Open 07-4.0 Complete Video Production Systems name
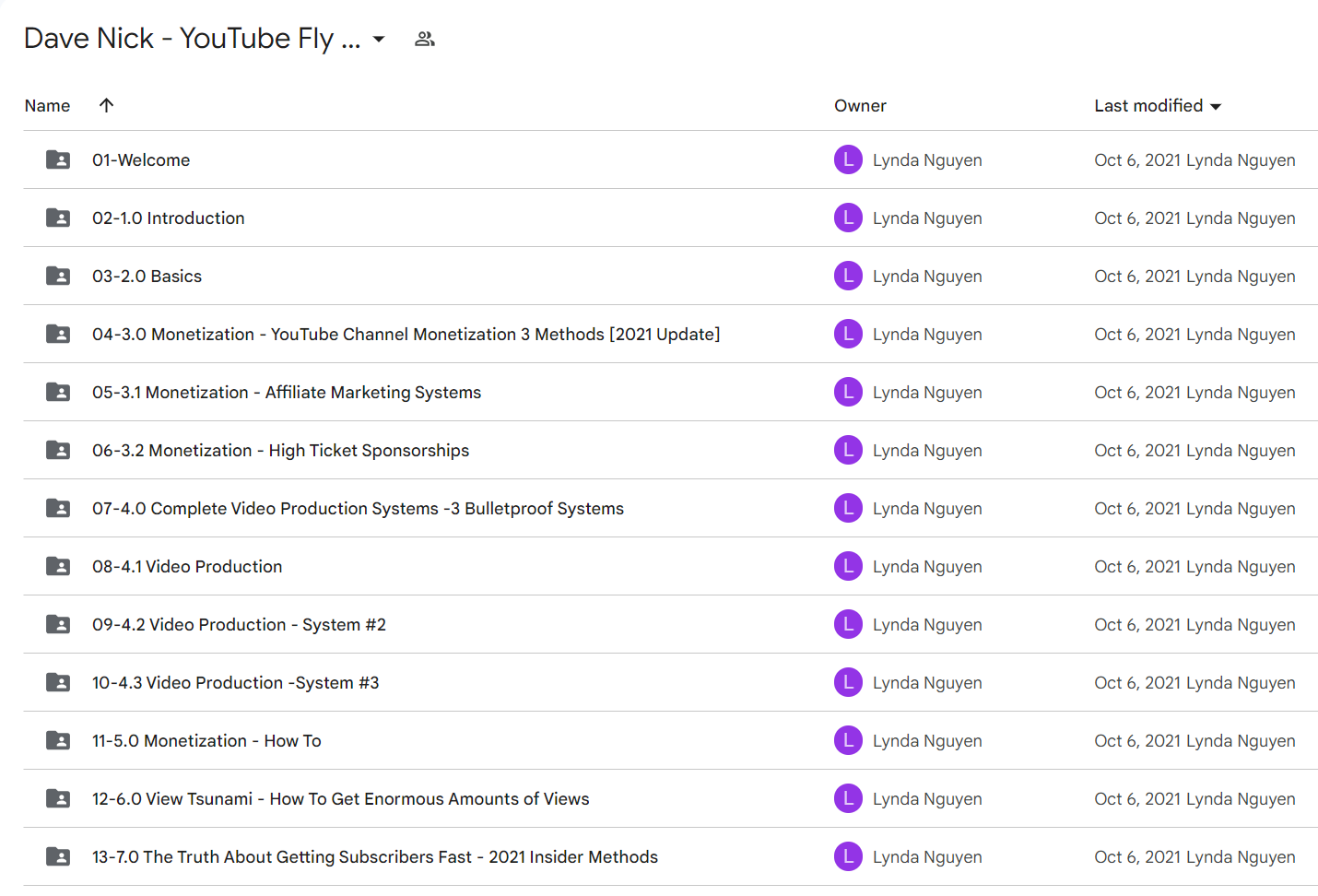The height and width of the screenshot is (896, 1318). [x=359, y=509]
